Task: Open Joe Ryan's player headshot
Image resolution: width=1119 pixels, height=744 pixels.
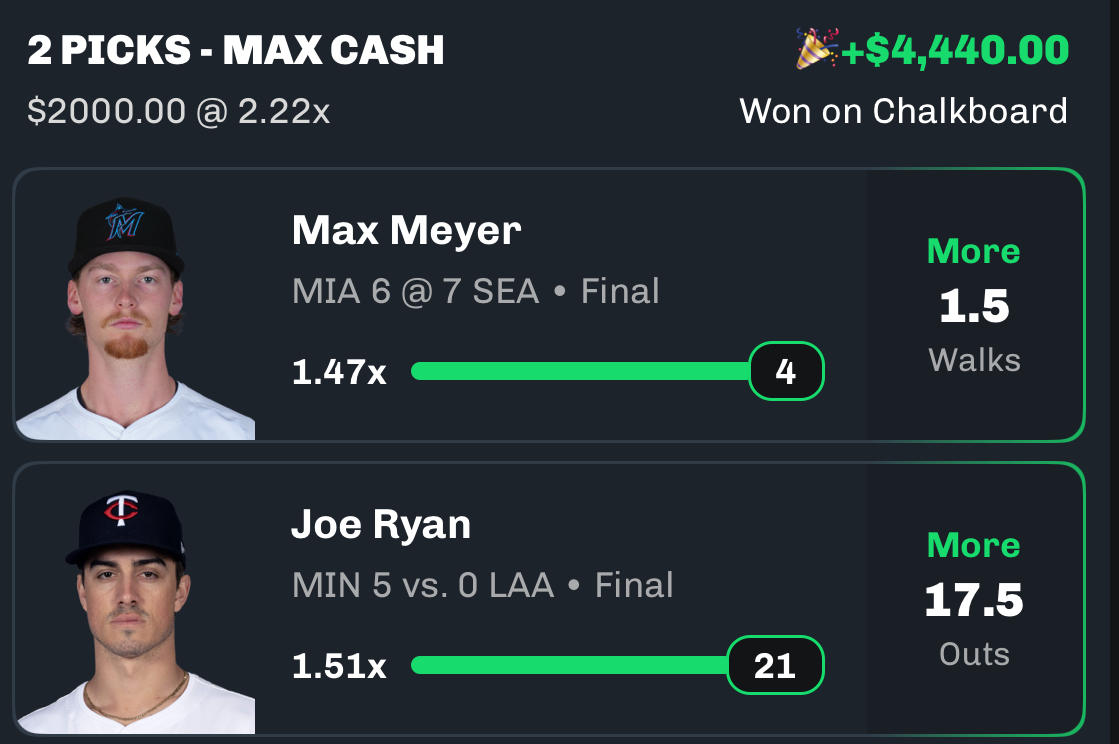Action: 135,612
